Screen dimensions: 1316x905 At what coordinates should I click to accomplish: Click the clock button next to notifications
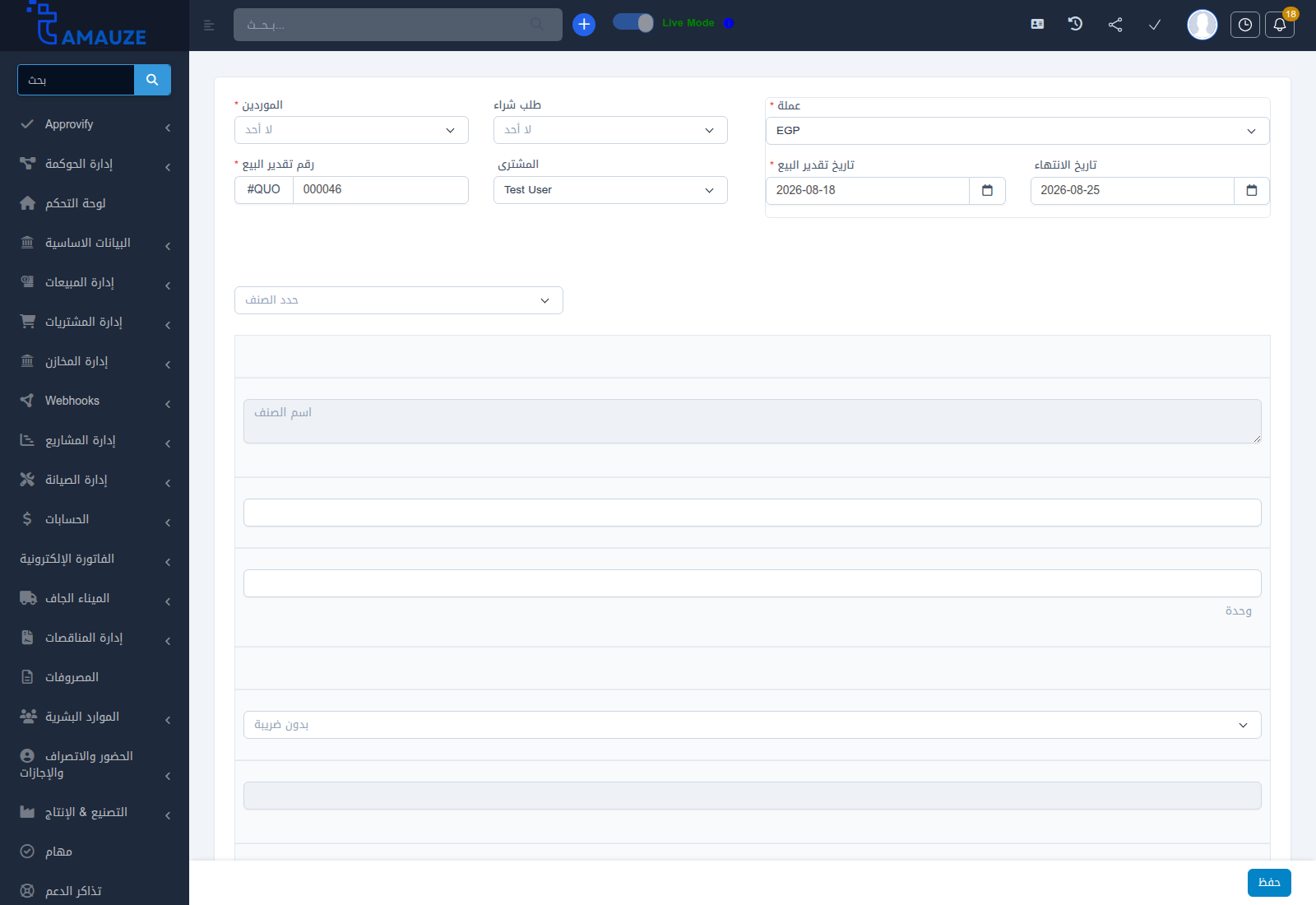coord(1245,25)
